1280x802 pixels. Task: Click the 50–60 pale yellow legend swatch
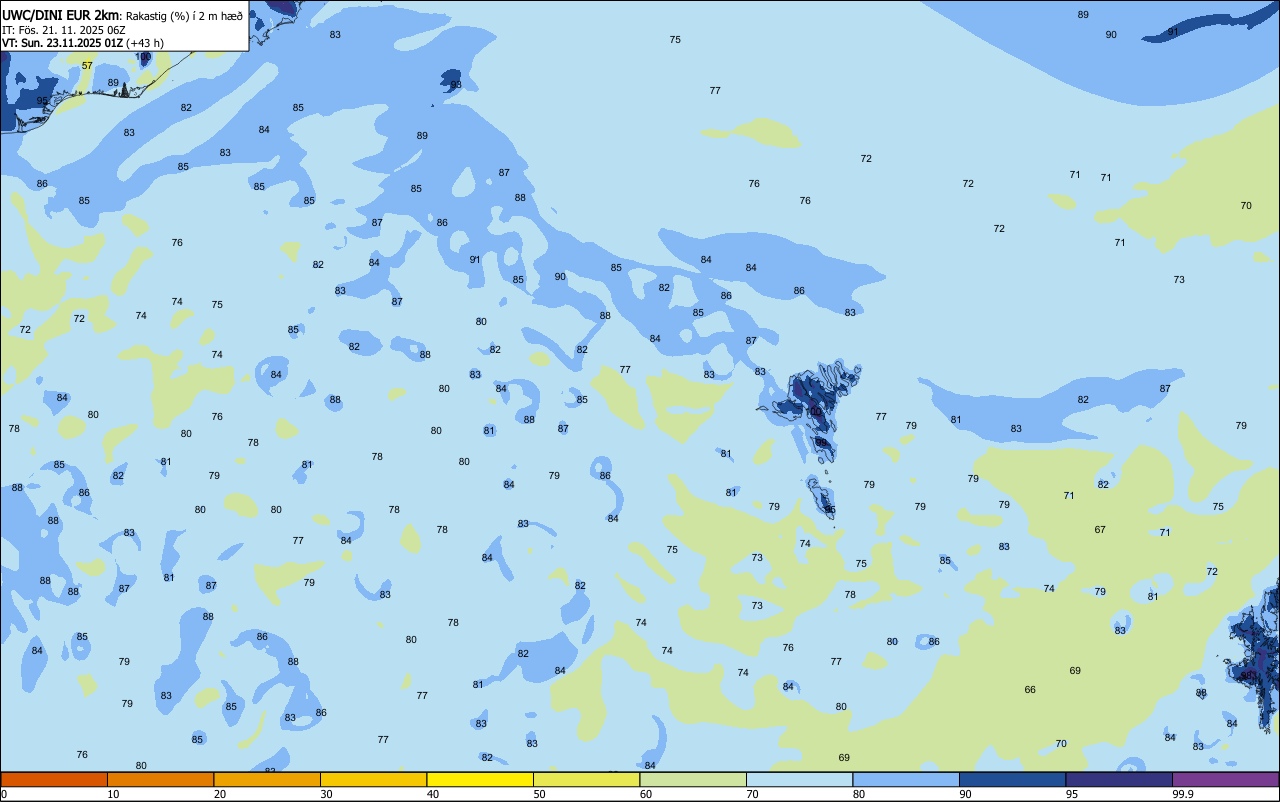tap(586, 779)
